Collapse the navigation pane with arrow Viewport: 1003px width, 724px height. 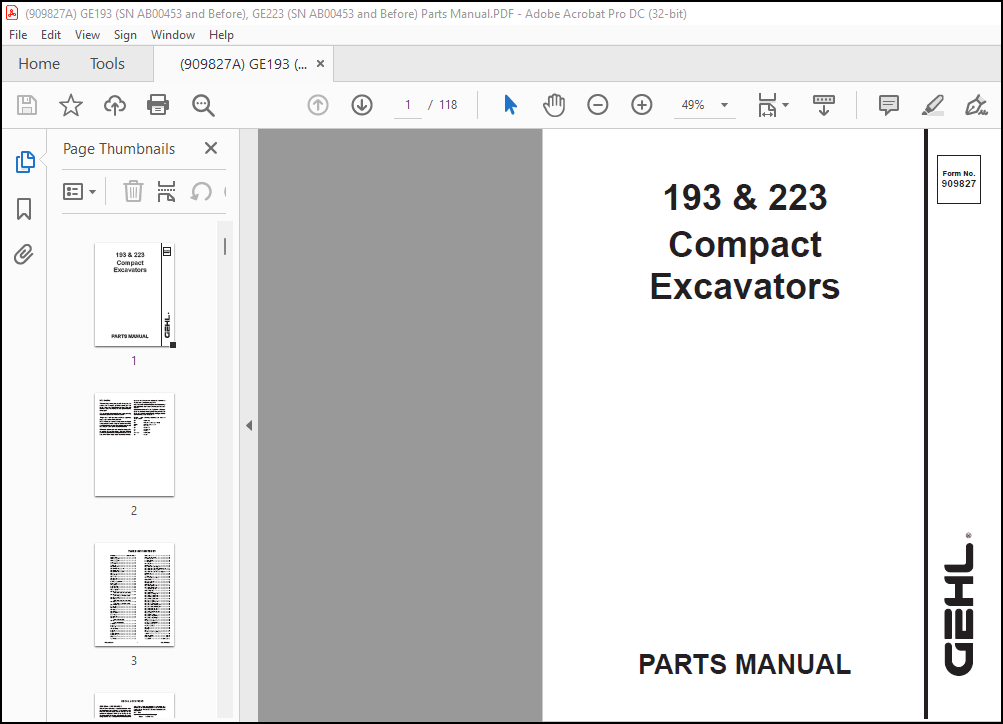(x=249, y=425)
